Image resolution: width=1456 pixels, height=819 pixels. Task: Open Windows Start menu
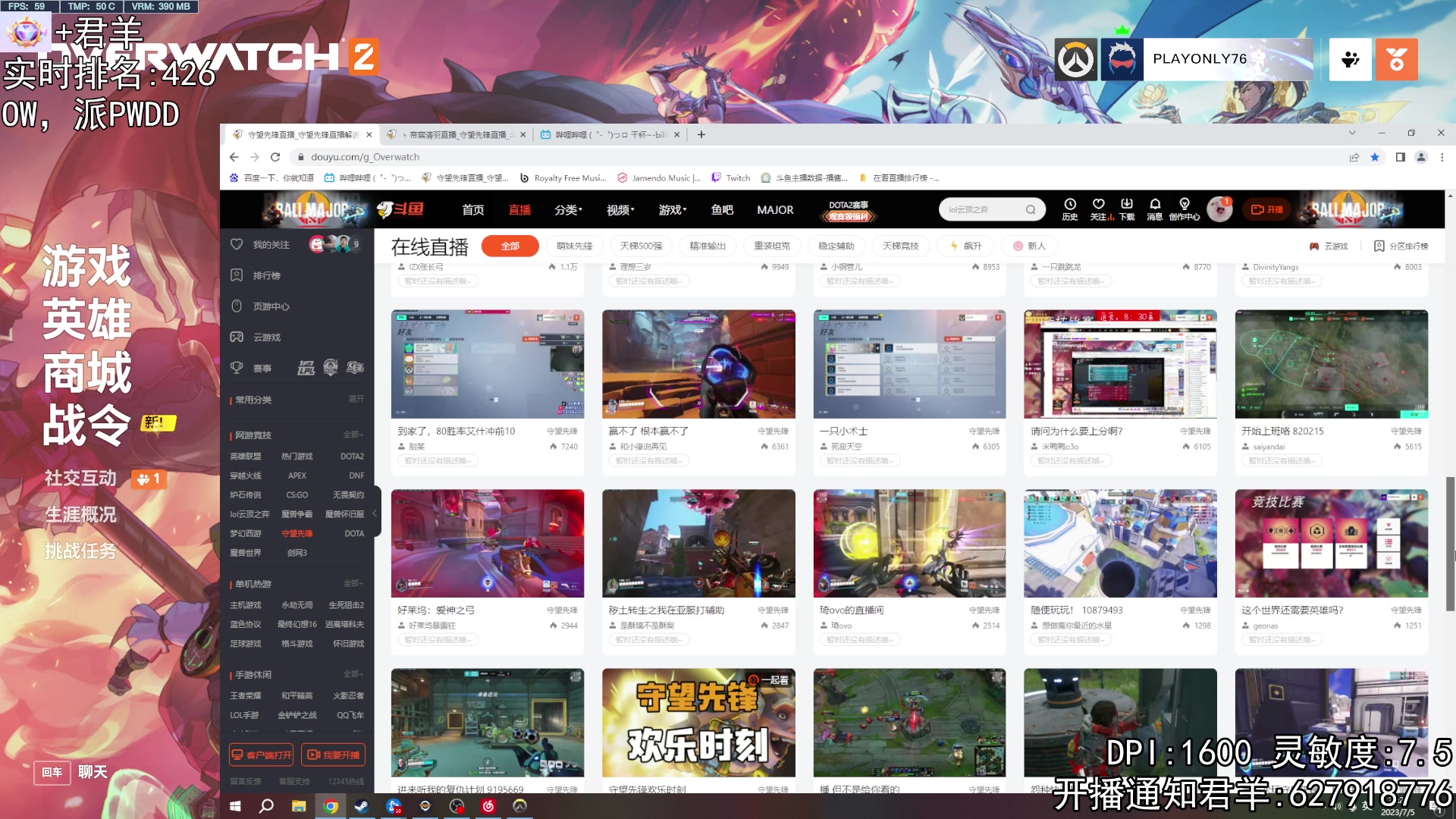point(235,806)
